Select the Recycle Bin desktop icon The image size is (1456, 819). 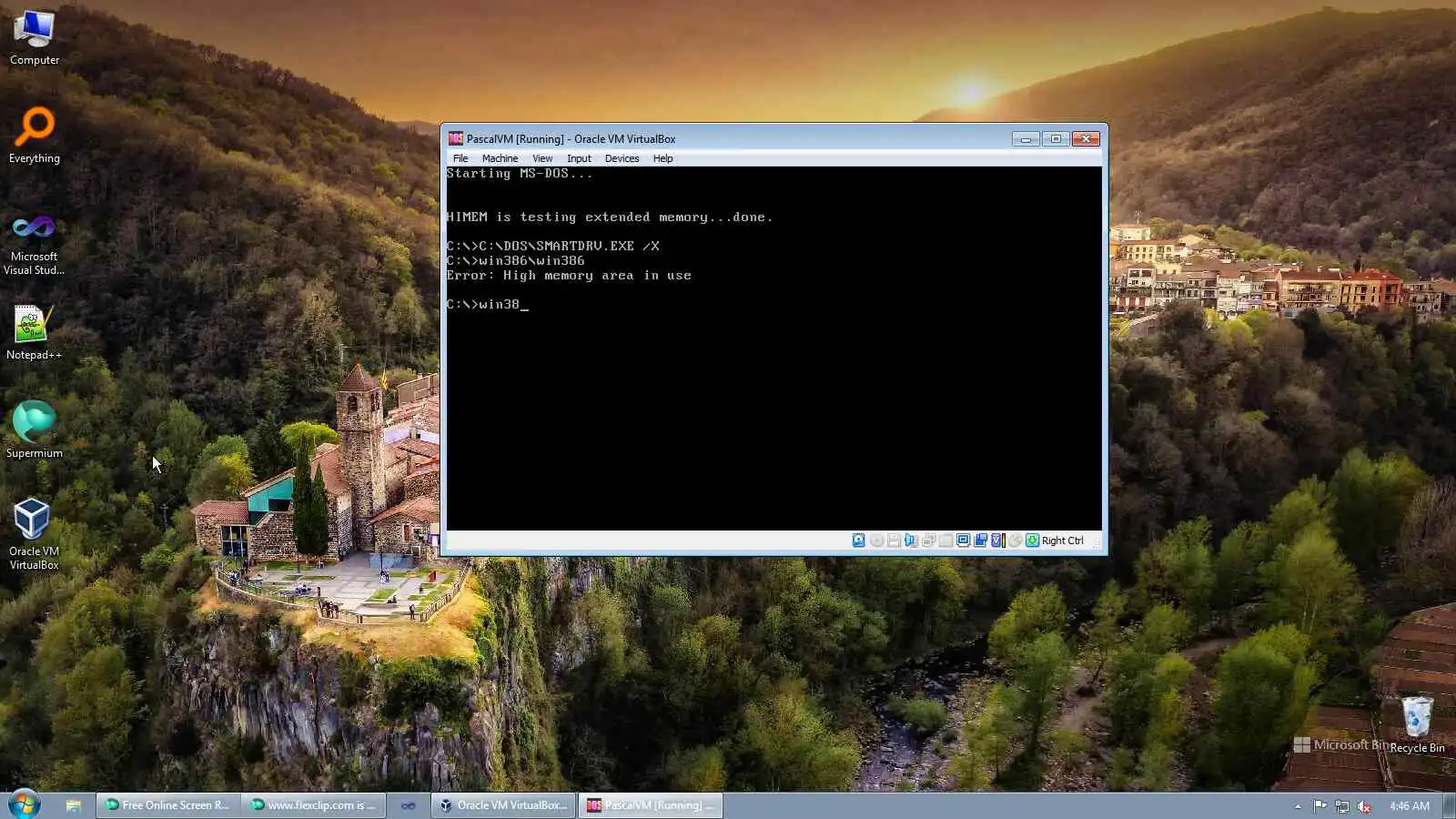(x=1417, y=724)
